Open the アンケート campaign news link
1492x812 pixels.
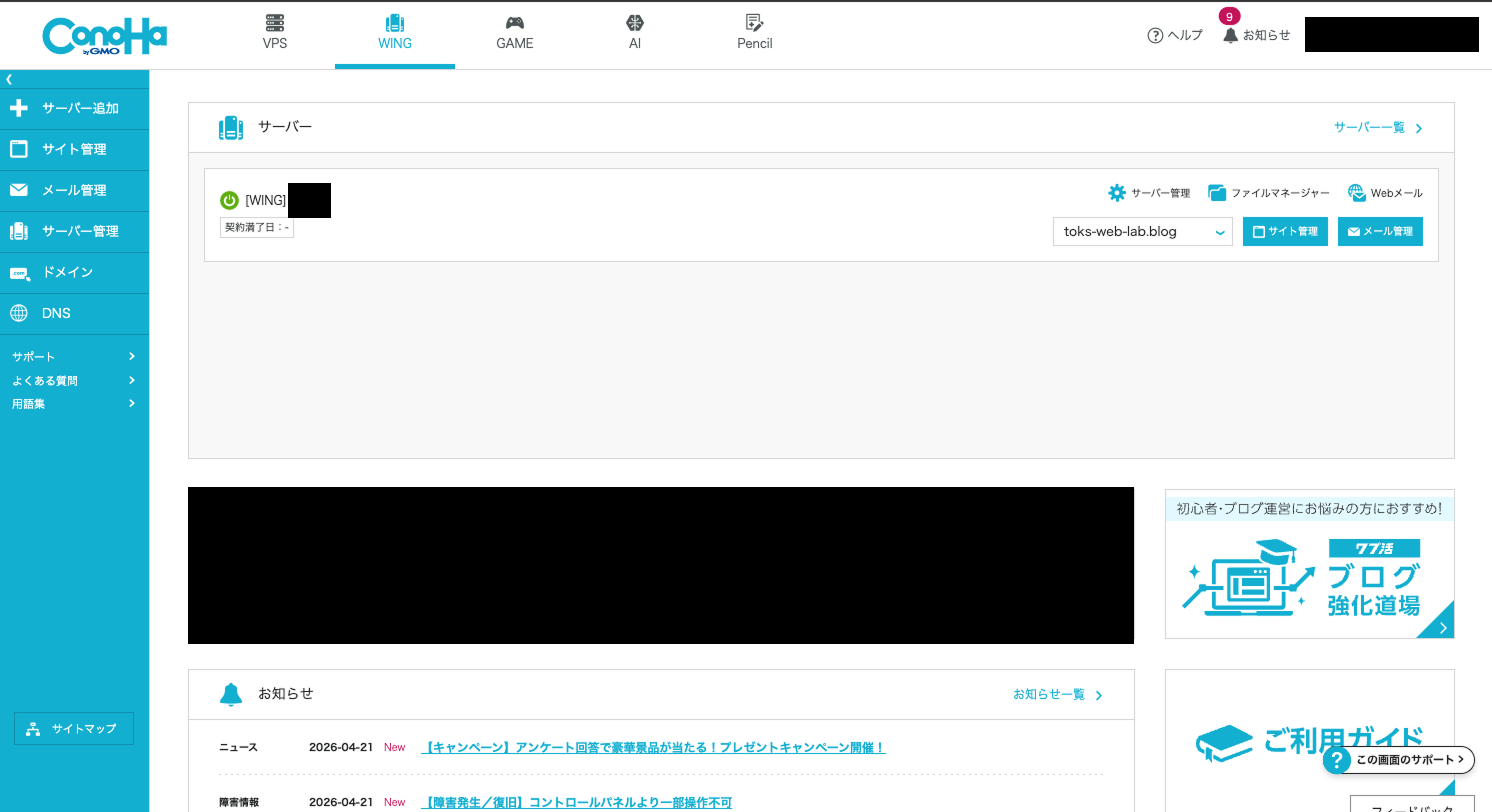654,747
